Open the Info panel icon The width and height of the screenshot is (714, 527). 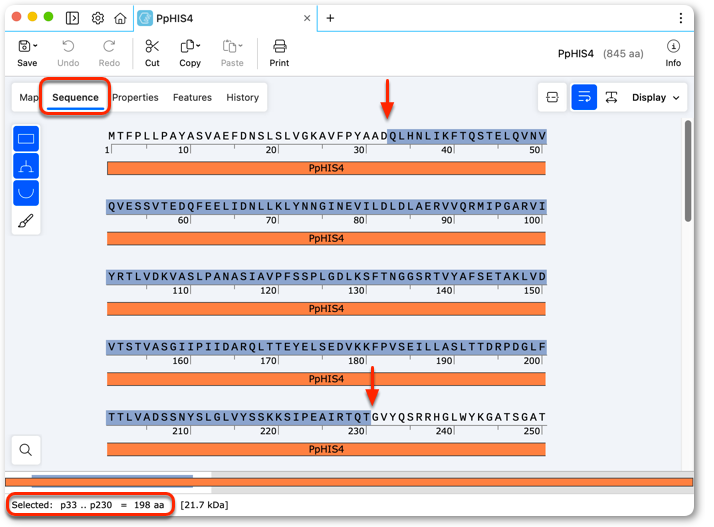click(673, 46)
